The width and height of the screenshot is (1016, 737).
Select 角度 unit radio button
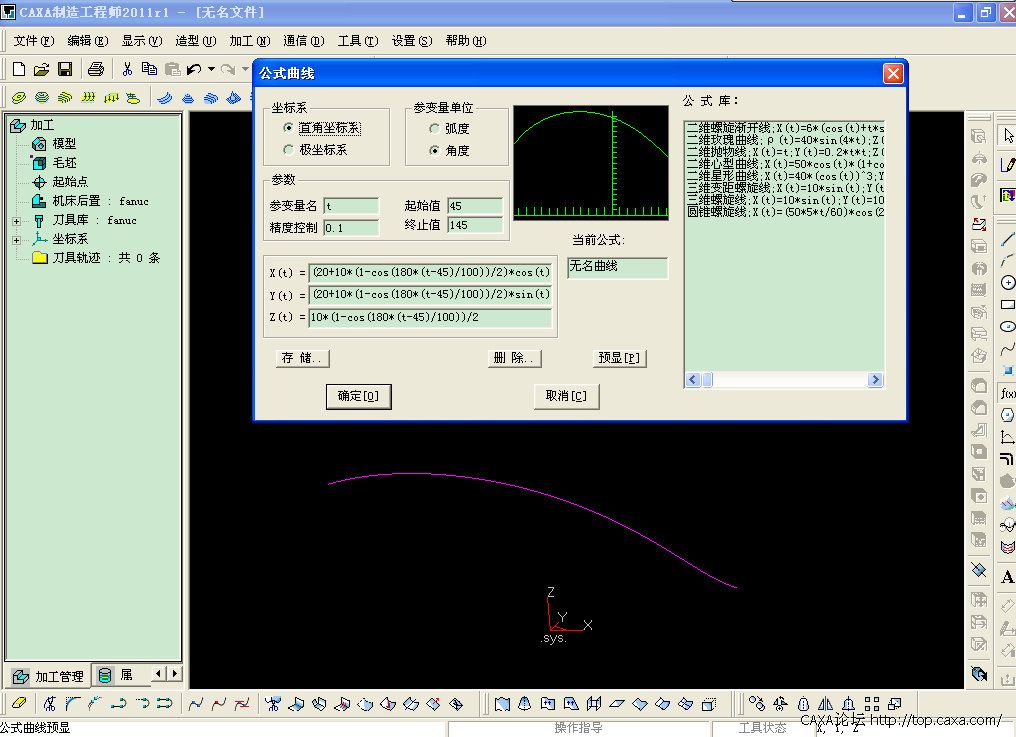point(434,150)
